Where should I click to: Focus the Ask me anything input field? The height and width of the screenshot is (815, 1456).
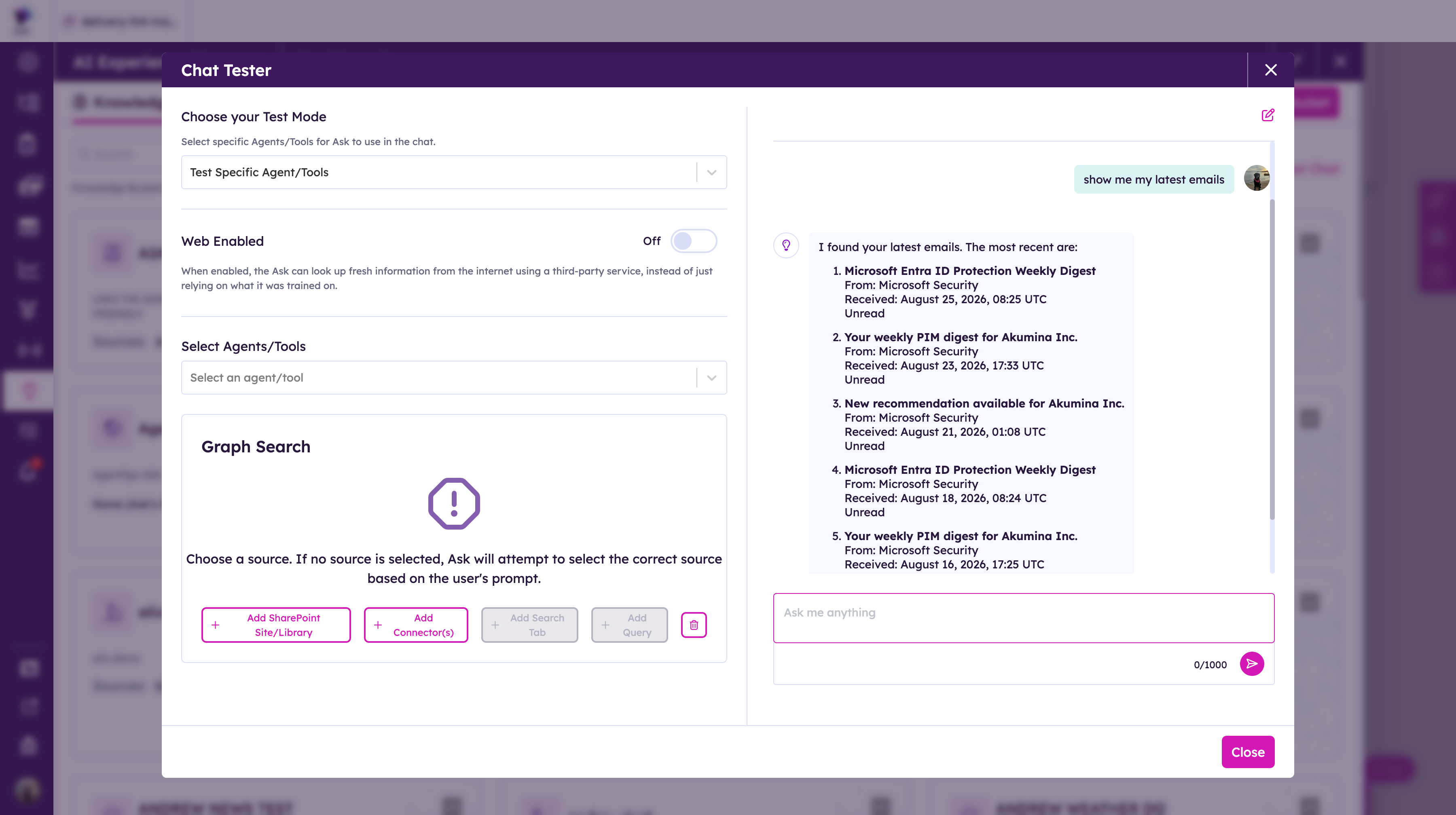click(1024, 618)
